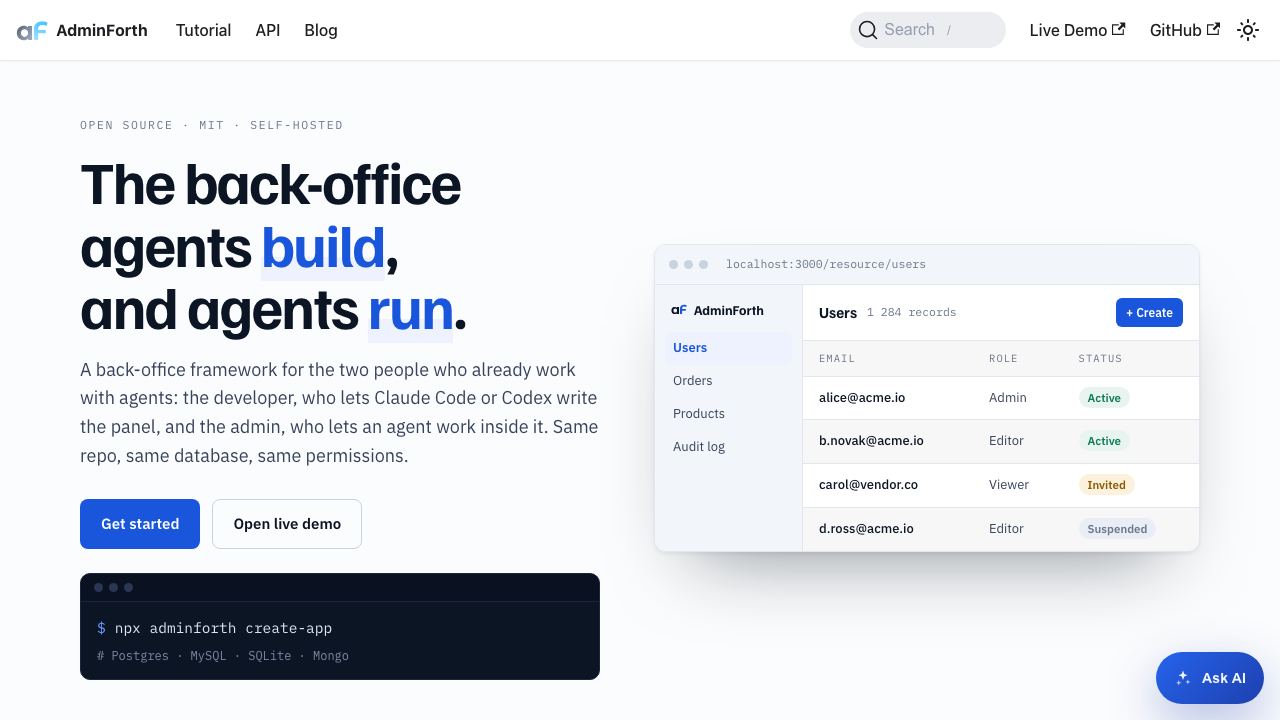Click the Open live demo button
Viewport: 1280px width, 720px height.
tap(287, 524)
